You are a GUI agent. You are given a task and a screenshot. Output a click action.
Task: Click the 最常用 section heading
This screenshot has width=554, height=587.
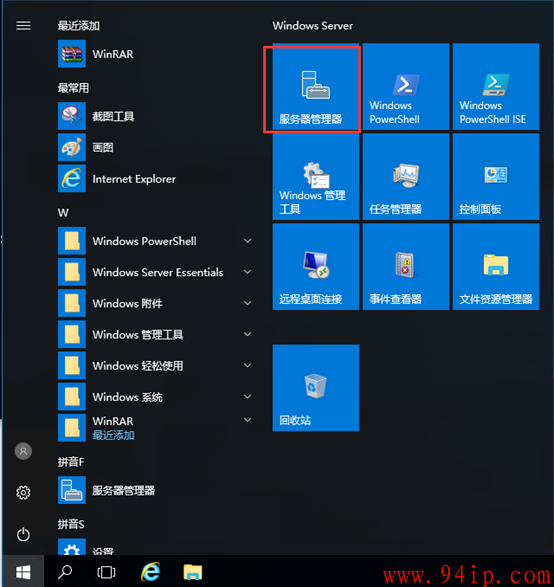tap(73, 88)
